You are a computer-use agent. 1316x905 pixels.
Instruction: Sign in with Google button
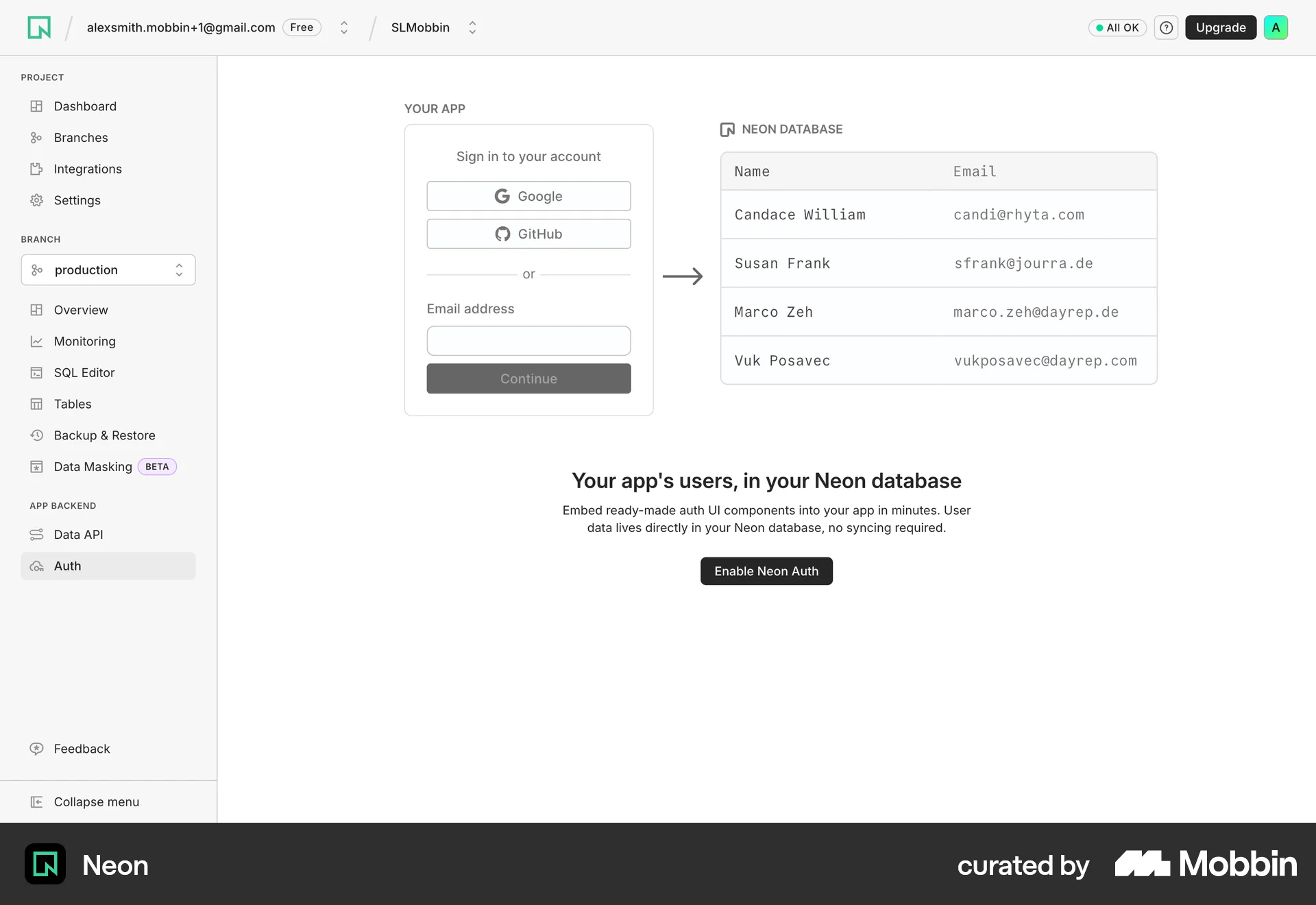[x=528, y=196]
